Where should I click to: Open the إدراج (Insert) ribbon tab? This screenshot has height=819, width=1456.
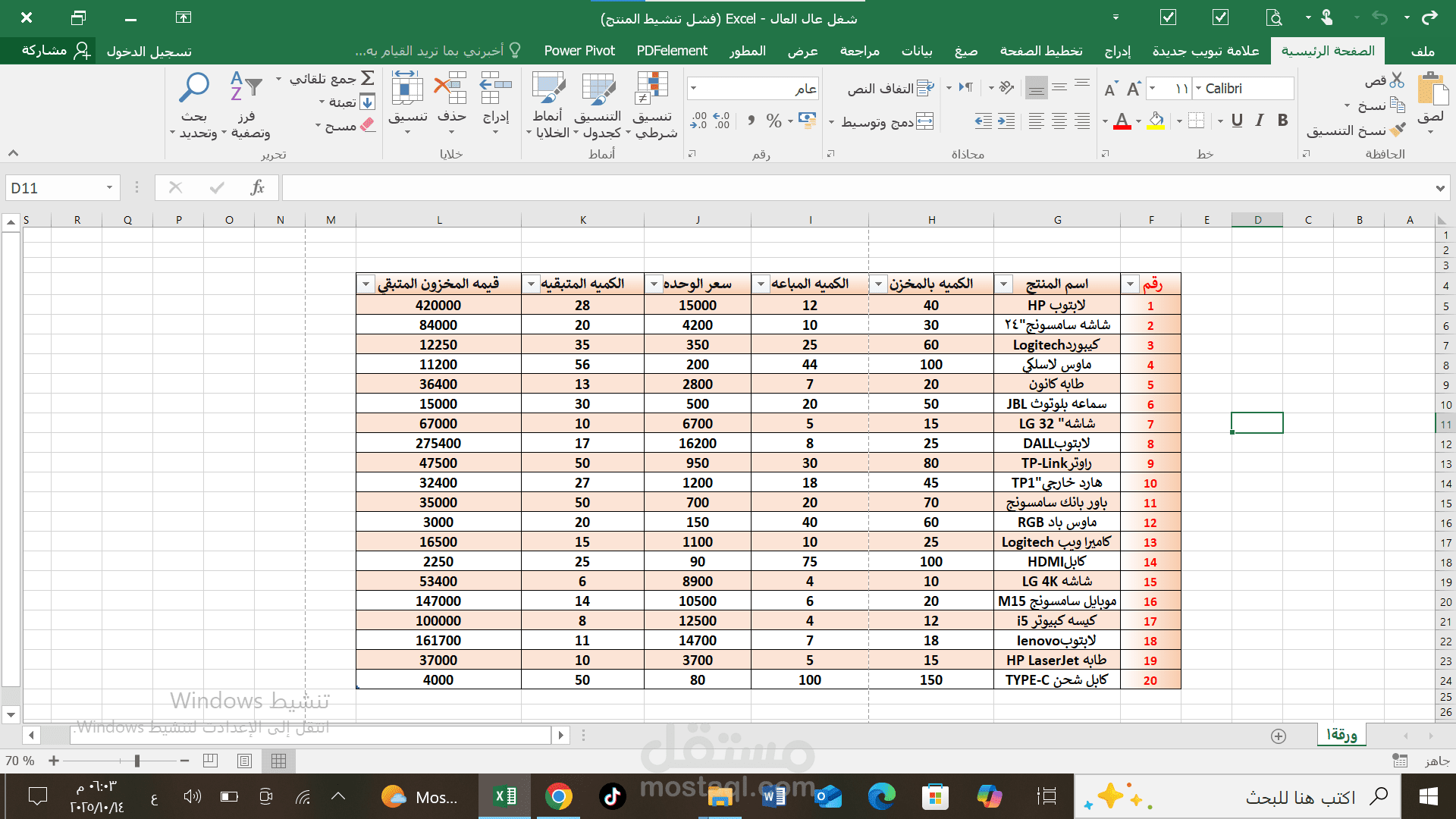(1117, 51)
